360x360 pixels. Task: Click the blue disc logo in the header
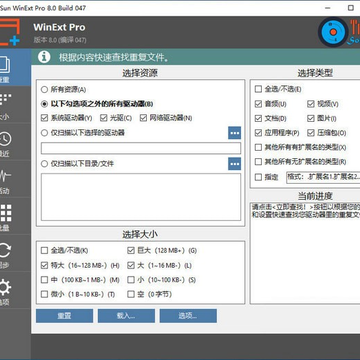333,32
